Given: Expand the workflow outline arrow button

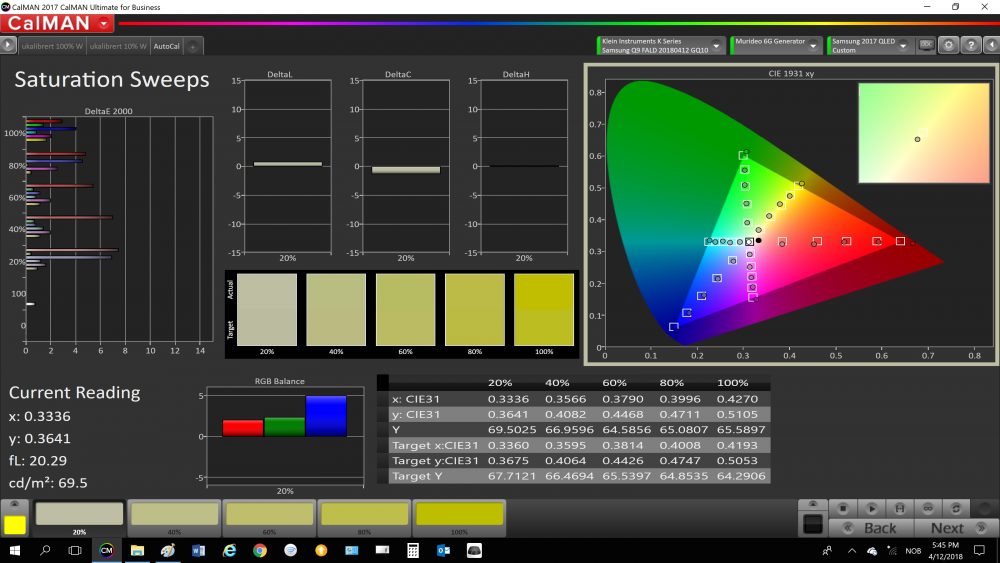Looking at the screenshot, I should pyautogui.click(x=8, y=45).
